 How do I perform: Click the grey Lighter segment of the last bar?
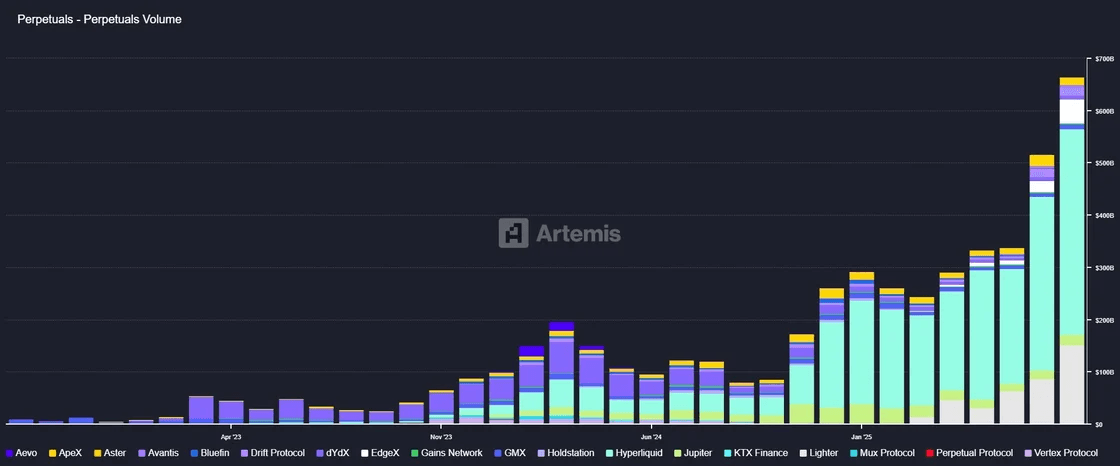tap(1071, 385)
